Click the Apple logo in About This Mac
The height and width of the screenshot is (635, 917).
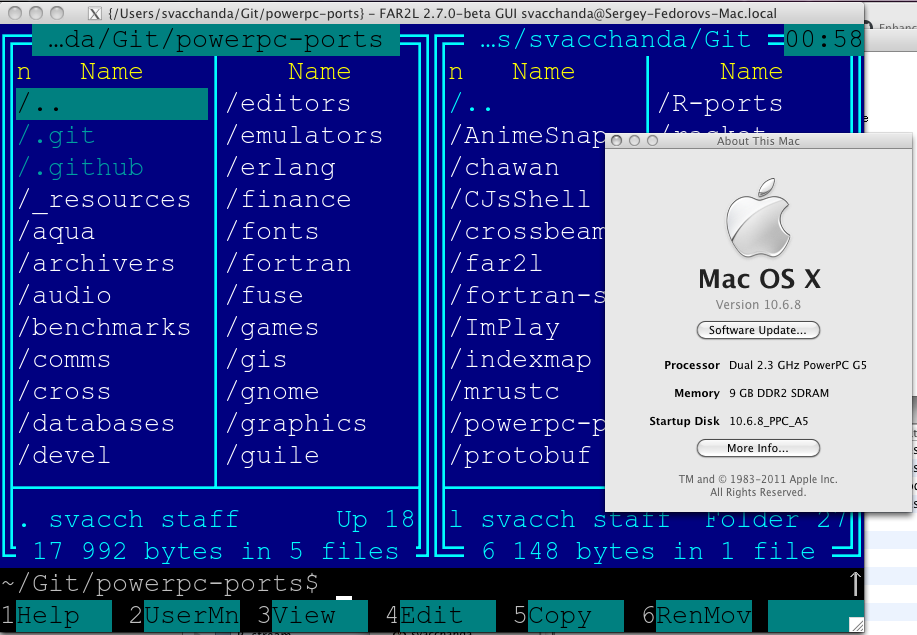(x=758, y=218)
